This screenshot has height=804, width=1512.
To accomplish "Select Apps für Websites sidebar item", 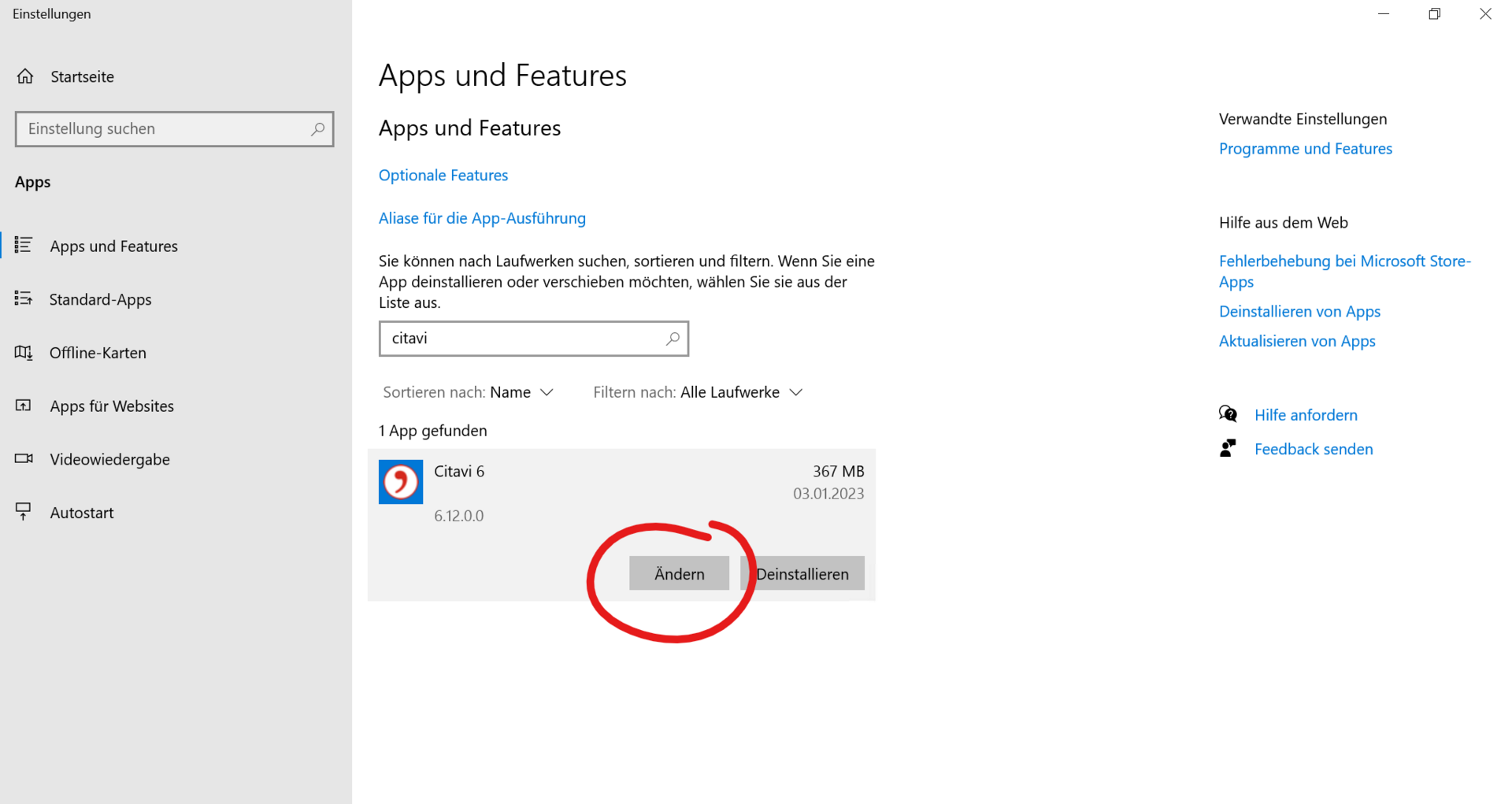I will (x=112, y=406).
